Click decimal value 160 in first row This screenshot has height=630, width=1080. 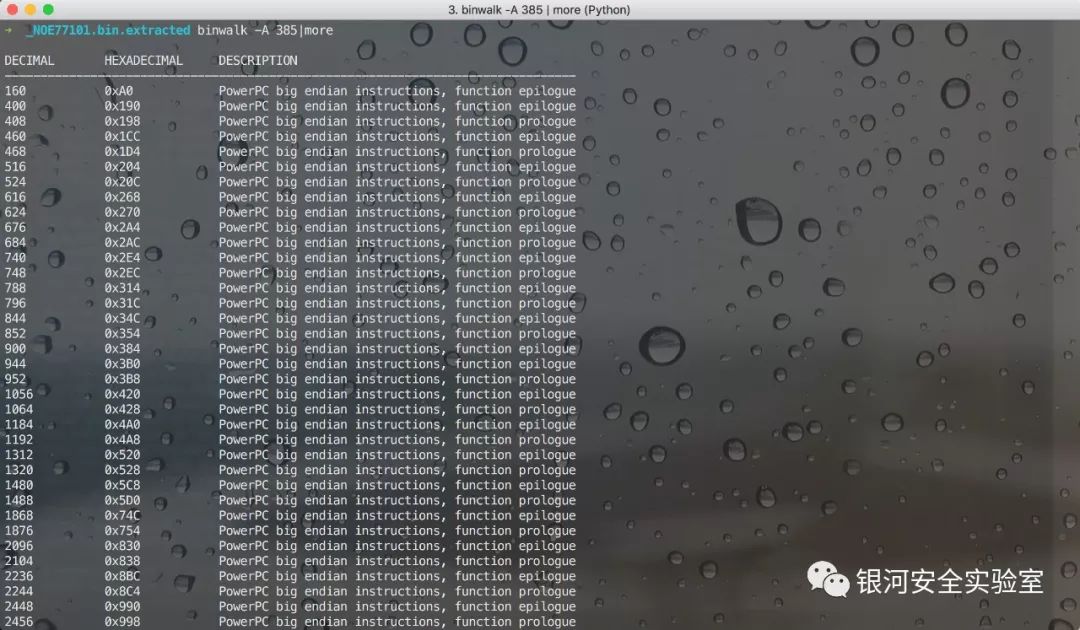click(x=15, y=91)
